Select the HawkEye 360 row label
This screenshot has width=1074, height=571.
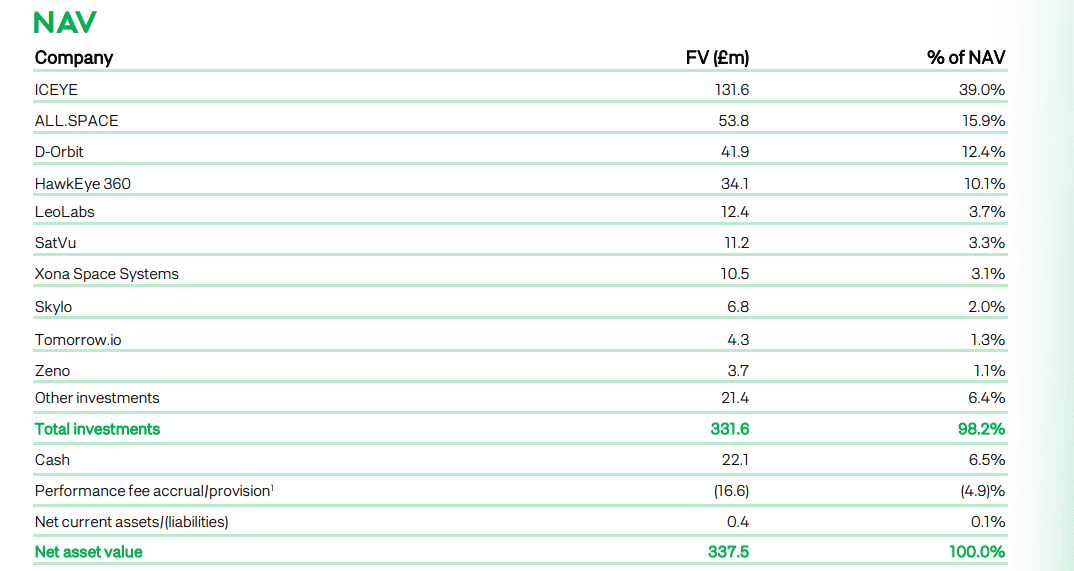pos(82,184)
